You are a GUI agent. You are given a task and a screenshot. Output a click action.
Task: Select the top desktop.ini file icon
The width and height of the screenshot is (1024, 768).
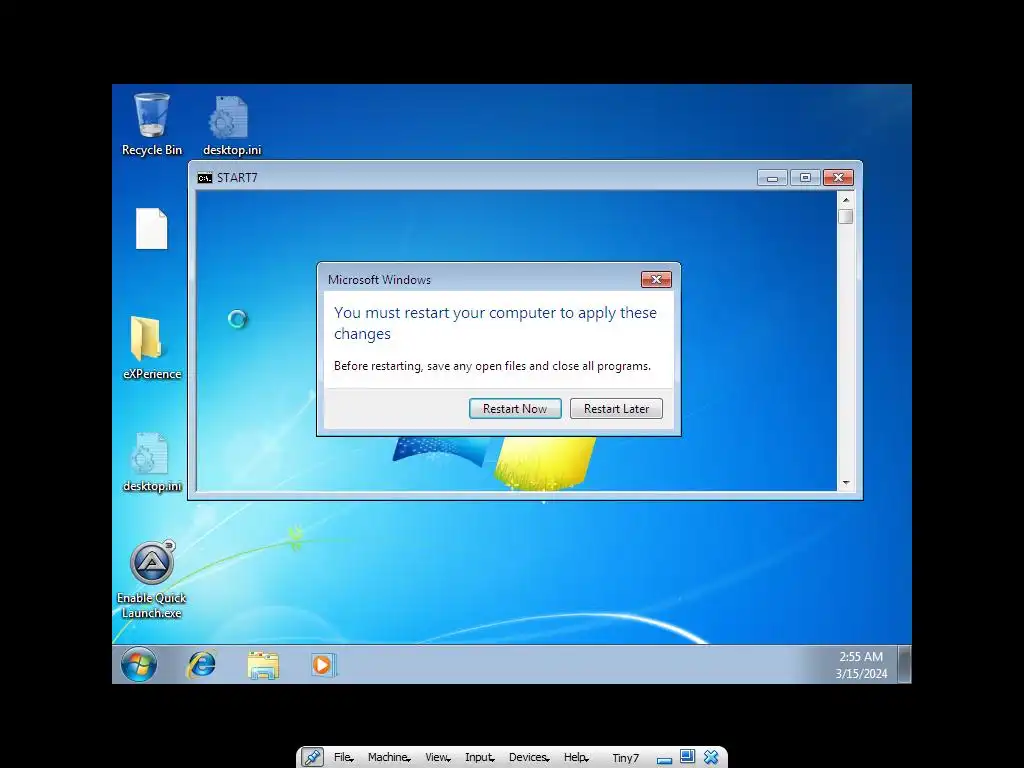pyautogui.click(x=231, y=126)
